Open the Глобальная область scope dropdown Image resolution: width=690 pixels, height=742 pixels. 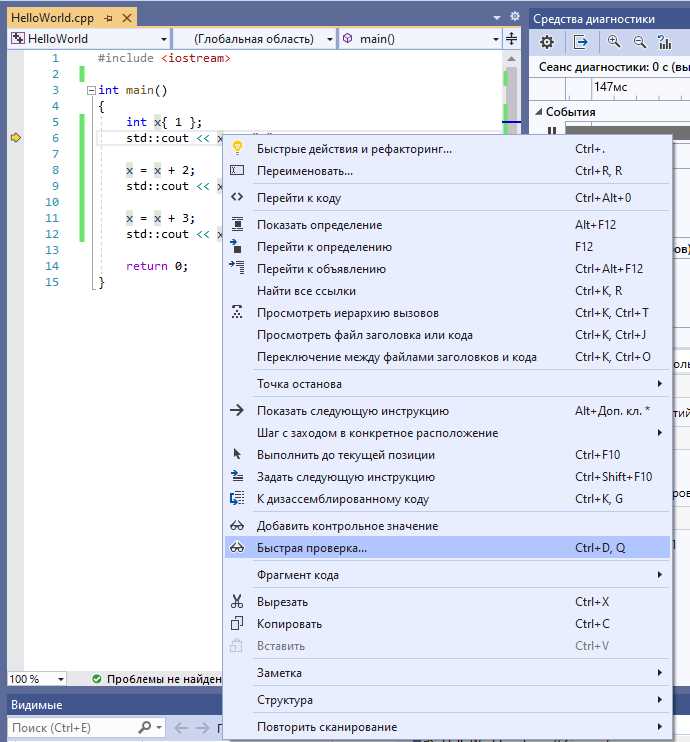tap(255, 39)
